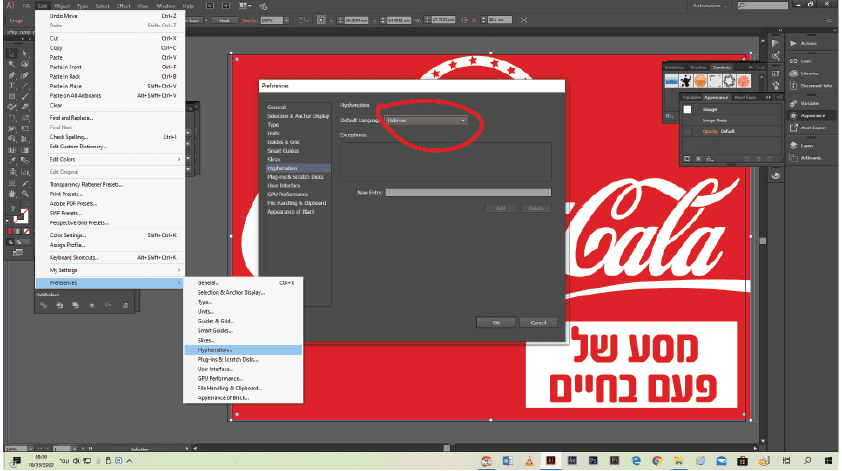Screen dimensions: 842x471
Task: Select the Selection tool in the toolbar
Action: (x=12, y=54)
